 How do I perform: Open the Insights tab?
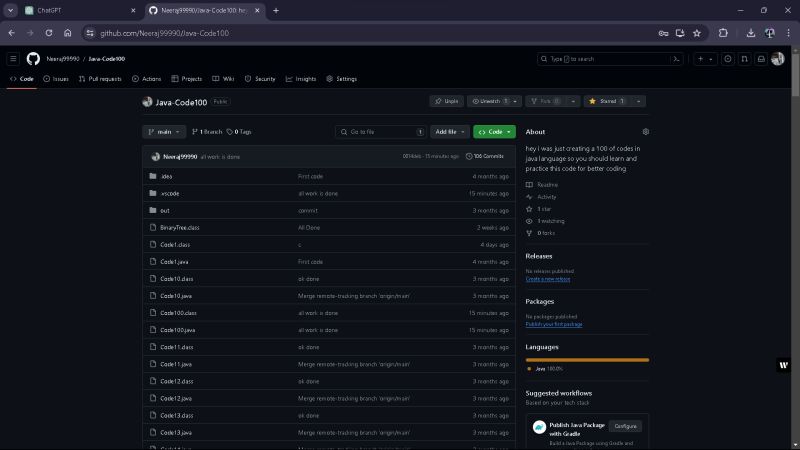coord(301,79)
